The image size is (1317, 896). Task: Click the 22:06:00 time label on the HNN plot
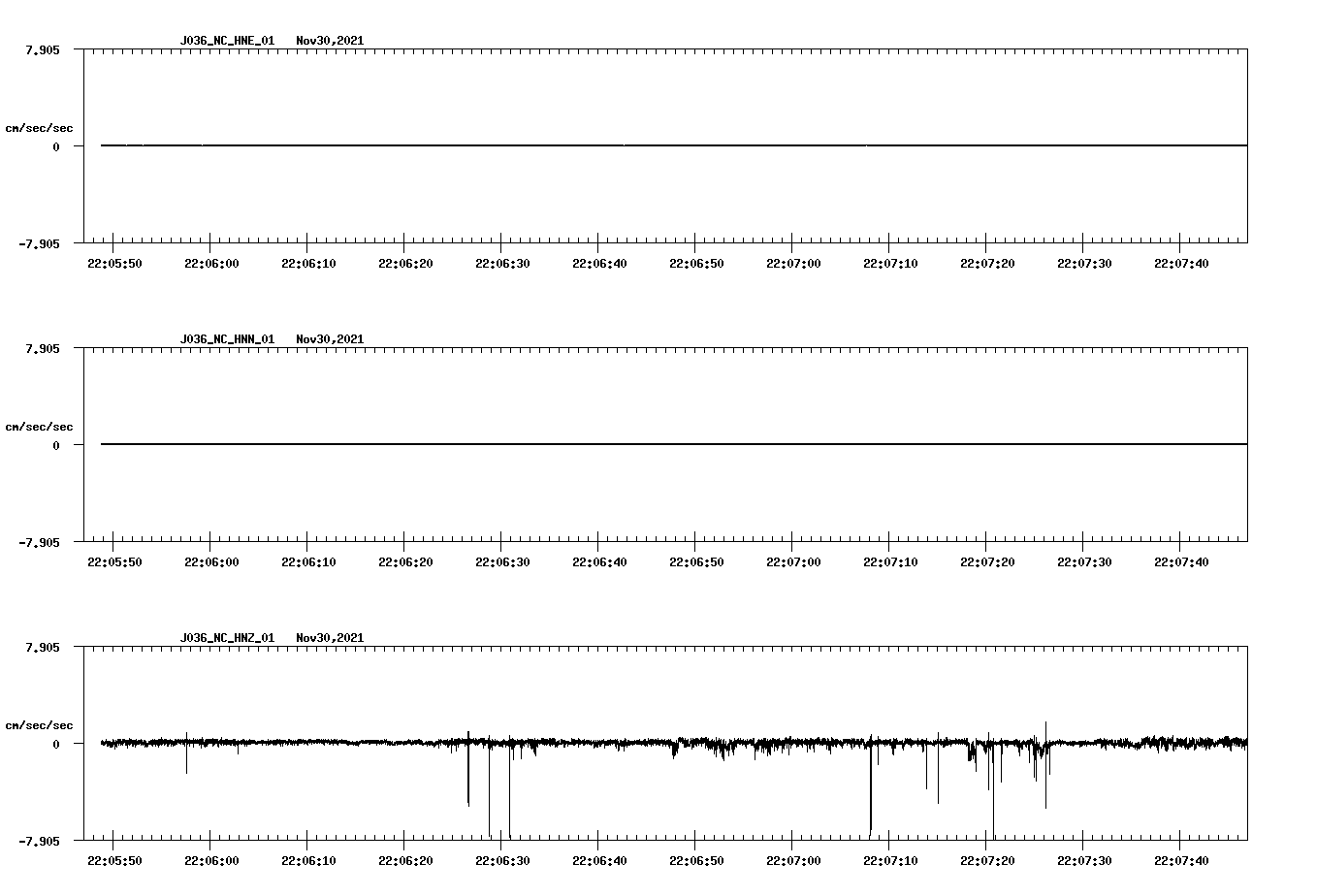pos(211,562)
